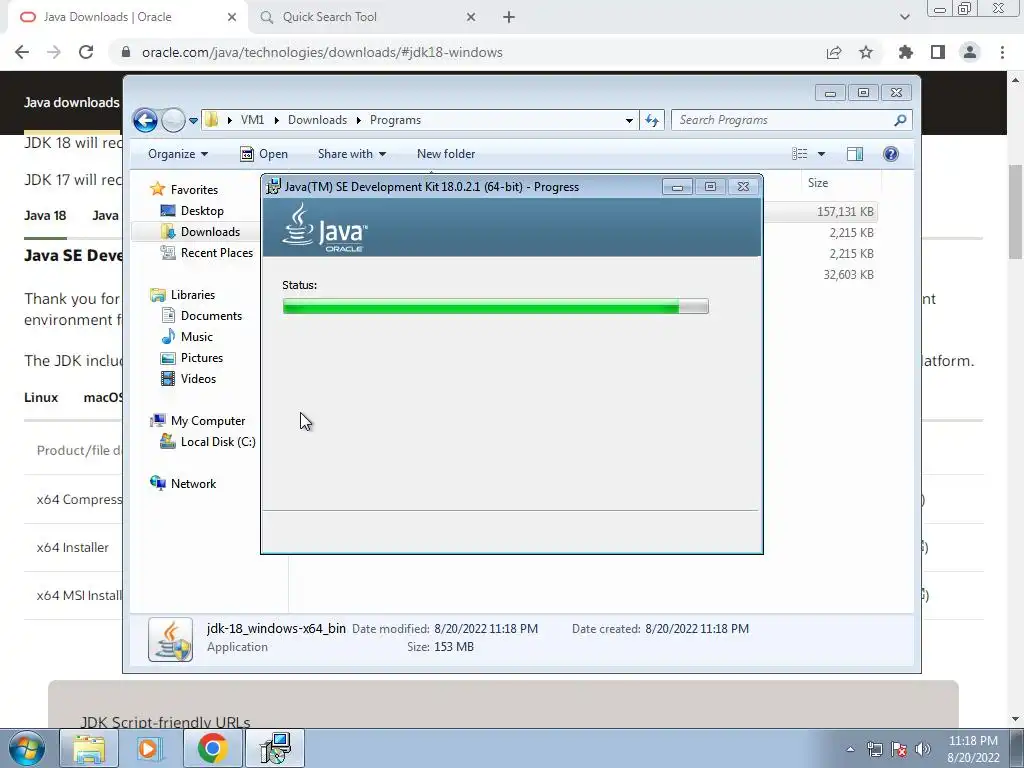
Task: Select Network in navigation pane
Action: [x=193, y=483]
